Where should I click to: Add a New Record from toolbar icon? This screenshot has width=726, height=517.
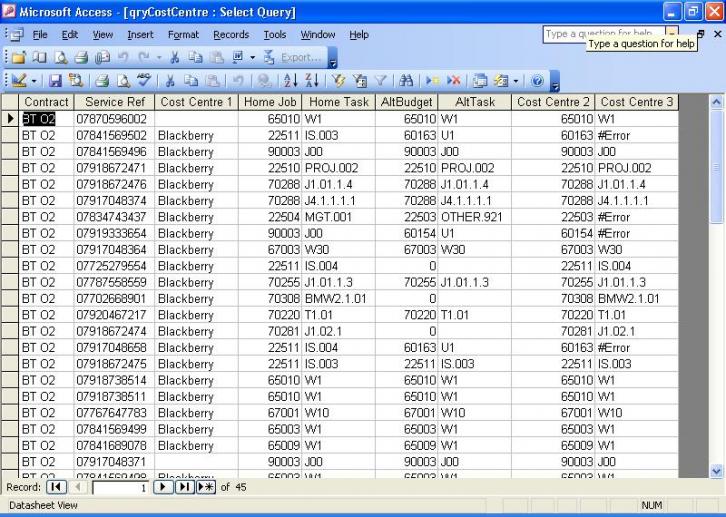(432, 81)
